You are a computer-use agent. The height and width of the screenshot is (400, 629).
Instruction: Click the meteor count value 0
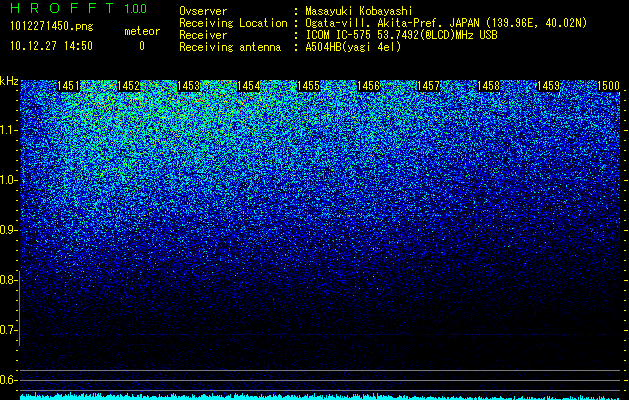(x=142, y=46)
